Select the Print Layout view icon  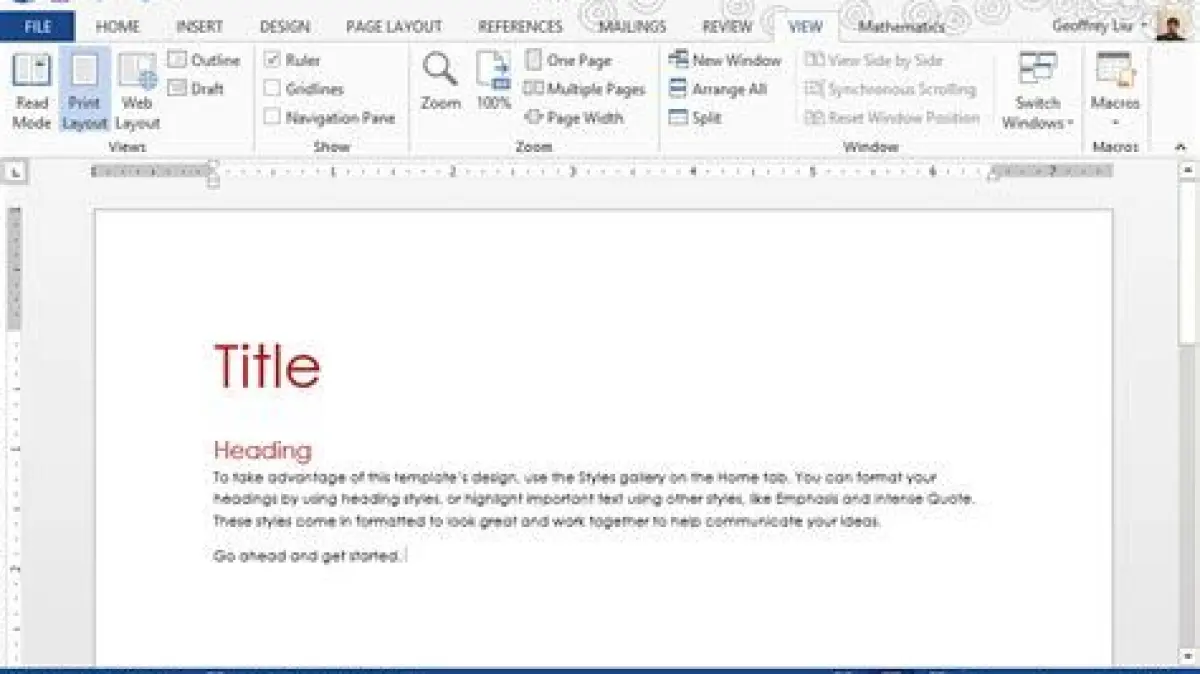84,92
